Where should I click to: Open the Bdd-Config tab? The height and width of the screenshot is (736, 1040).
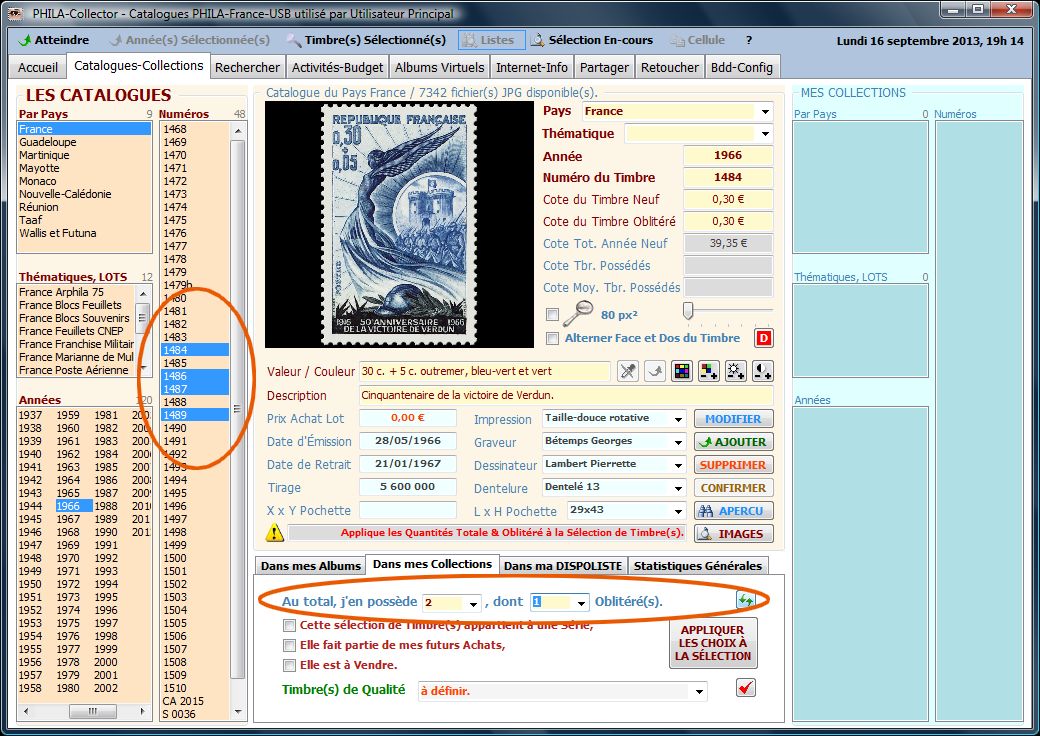click(x=742, y=68)
